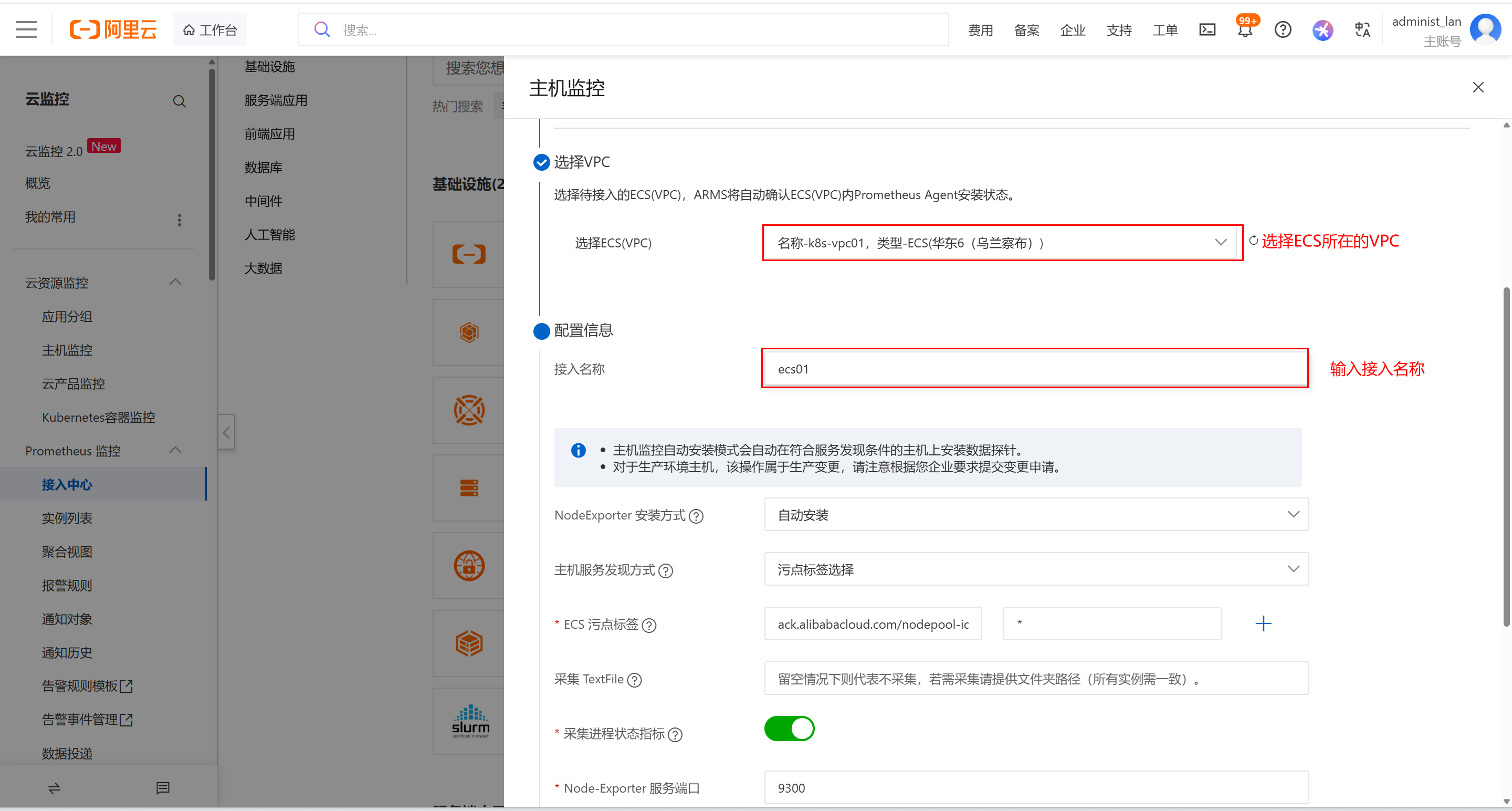Collapse the sidebar with the arrow handle

(x=227, y=433)
